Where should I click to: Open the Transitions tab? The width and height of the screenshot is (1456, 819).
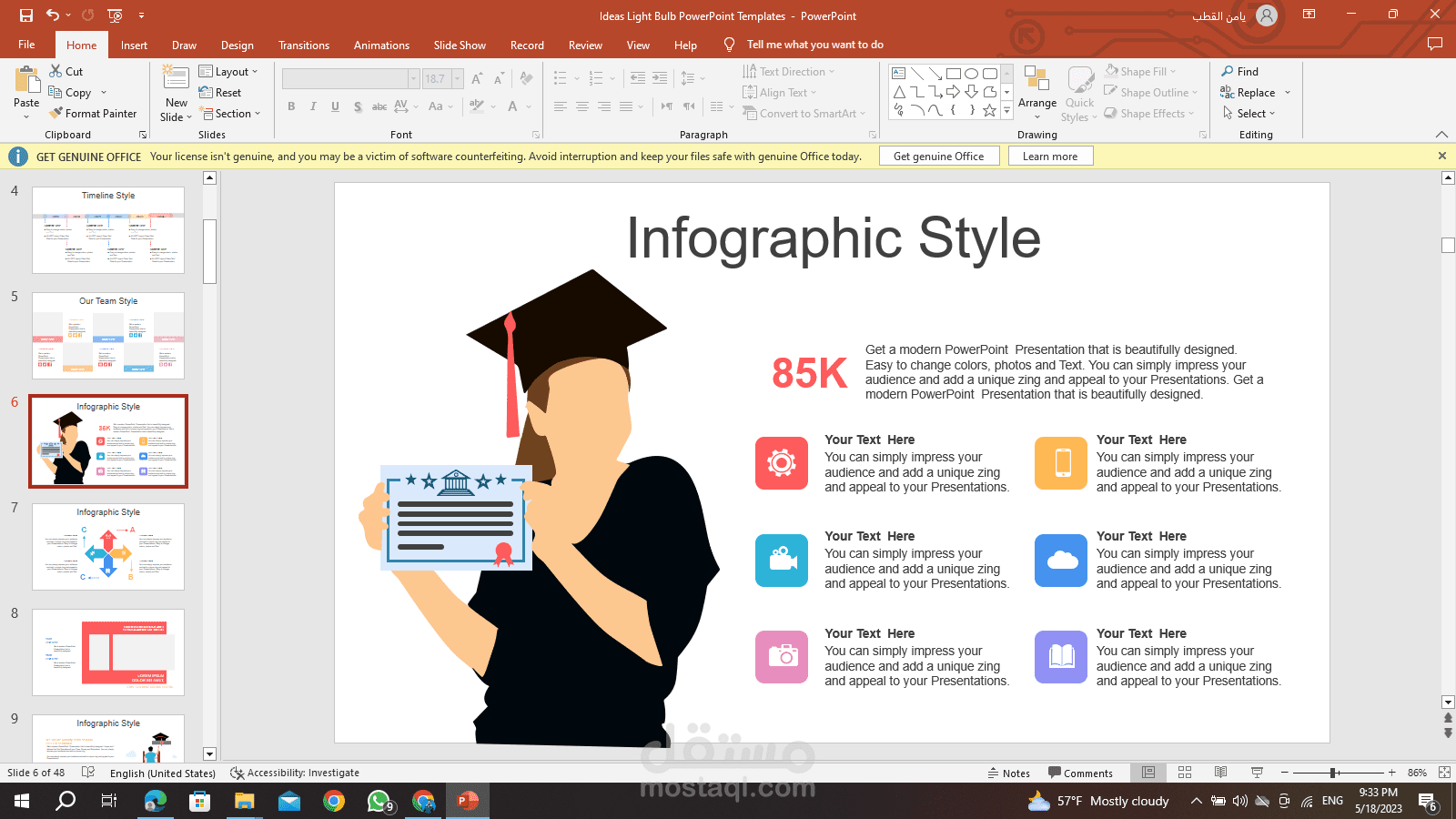click(304, 45)
